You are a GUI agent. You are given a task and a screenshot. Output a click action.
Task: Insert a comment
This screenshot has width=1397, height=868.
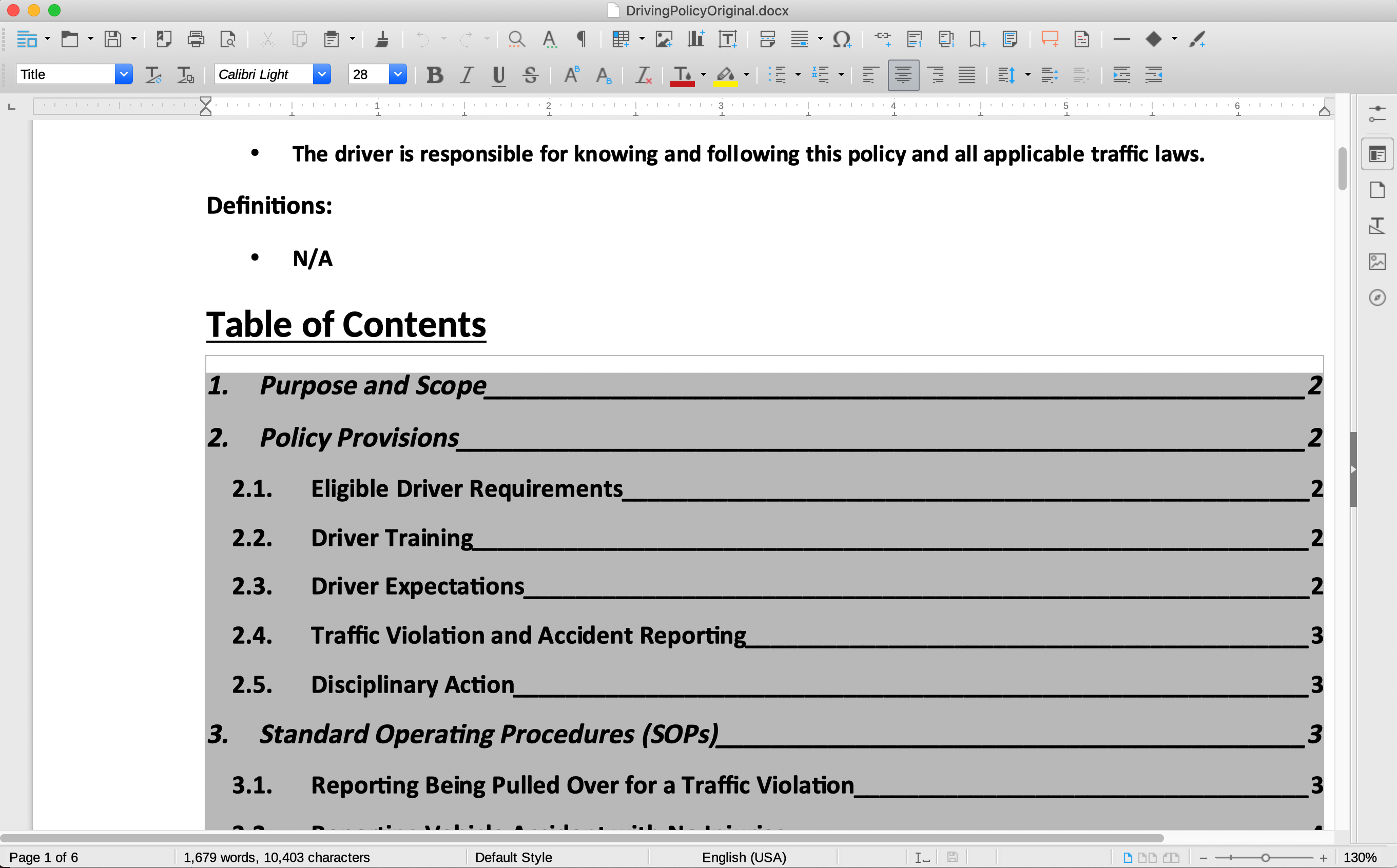point(1051,39)
